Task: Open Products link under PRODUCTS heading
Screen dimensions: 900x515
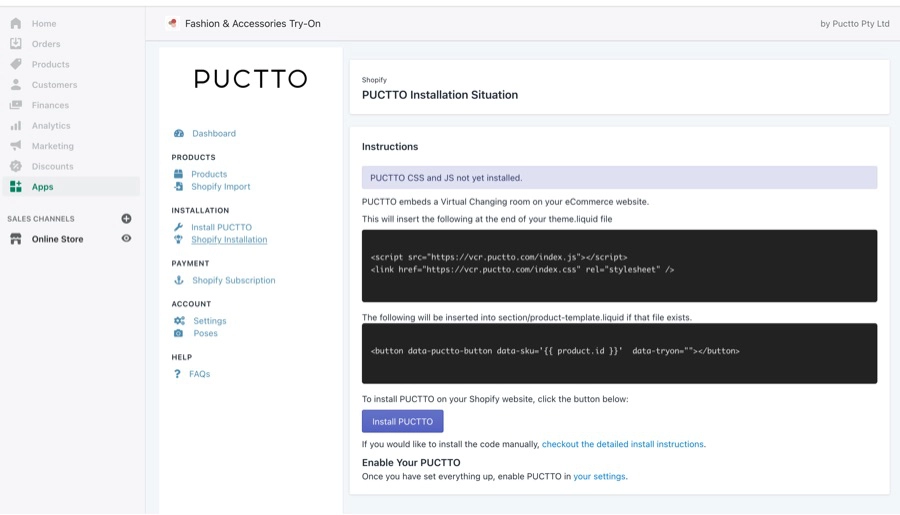Action: (209, 174)
